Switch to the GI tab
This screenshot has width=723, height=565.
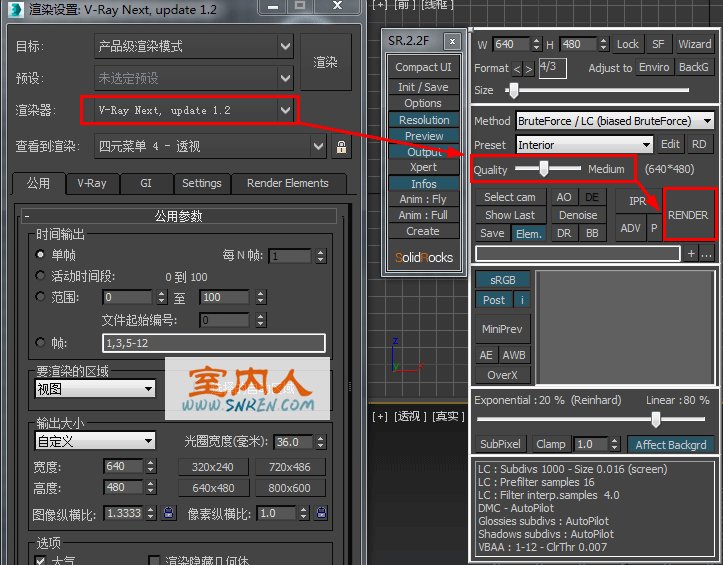coord(146,184)
